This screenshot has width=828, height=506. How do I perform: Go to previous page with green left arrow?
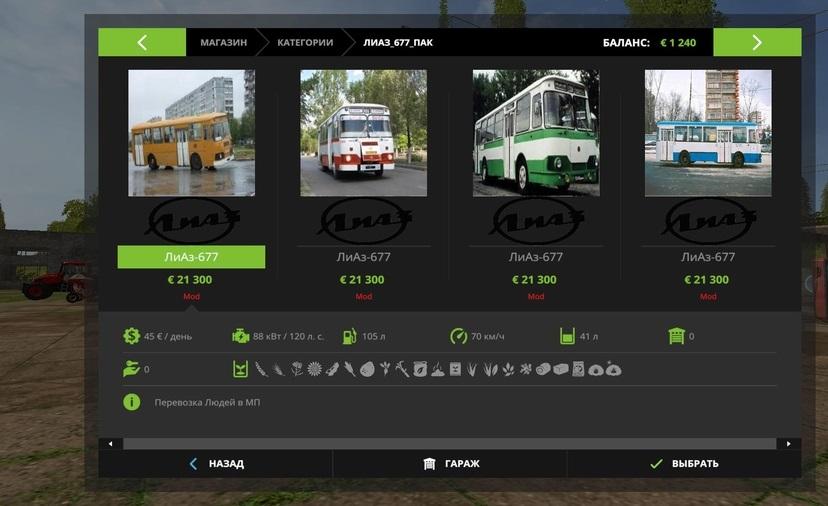pyautogui.click(x=142, y=42)
